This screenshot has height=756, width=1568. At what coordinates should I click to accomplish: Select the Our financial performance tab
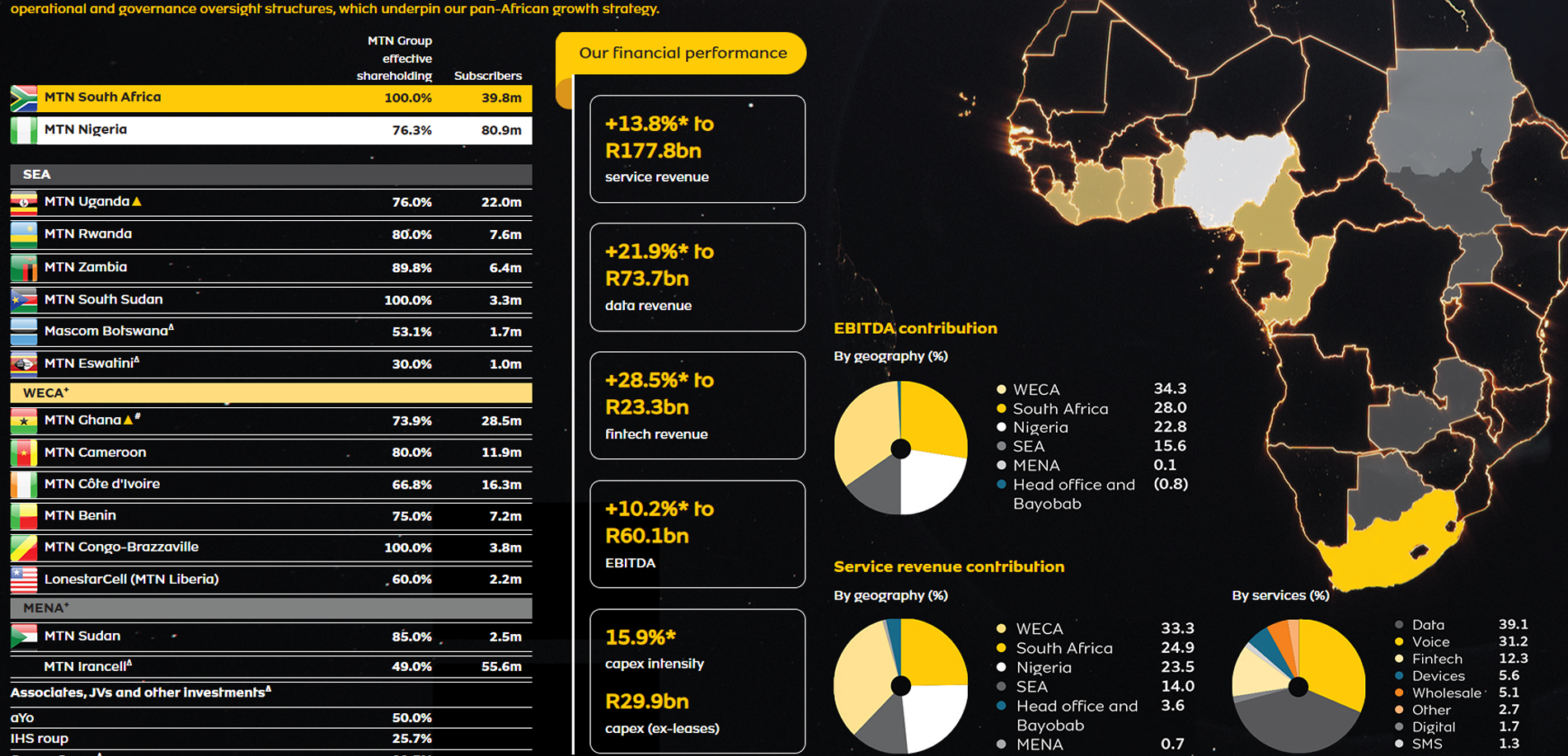click(682, 54)
